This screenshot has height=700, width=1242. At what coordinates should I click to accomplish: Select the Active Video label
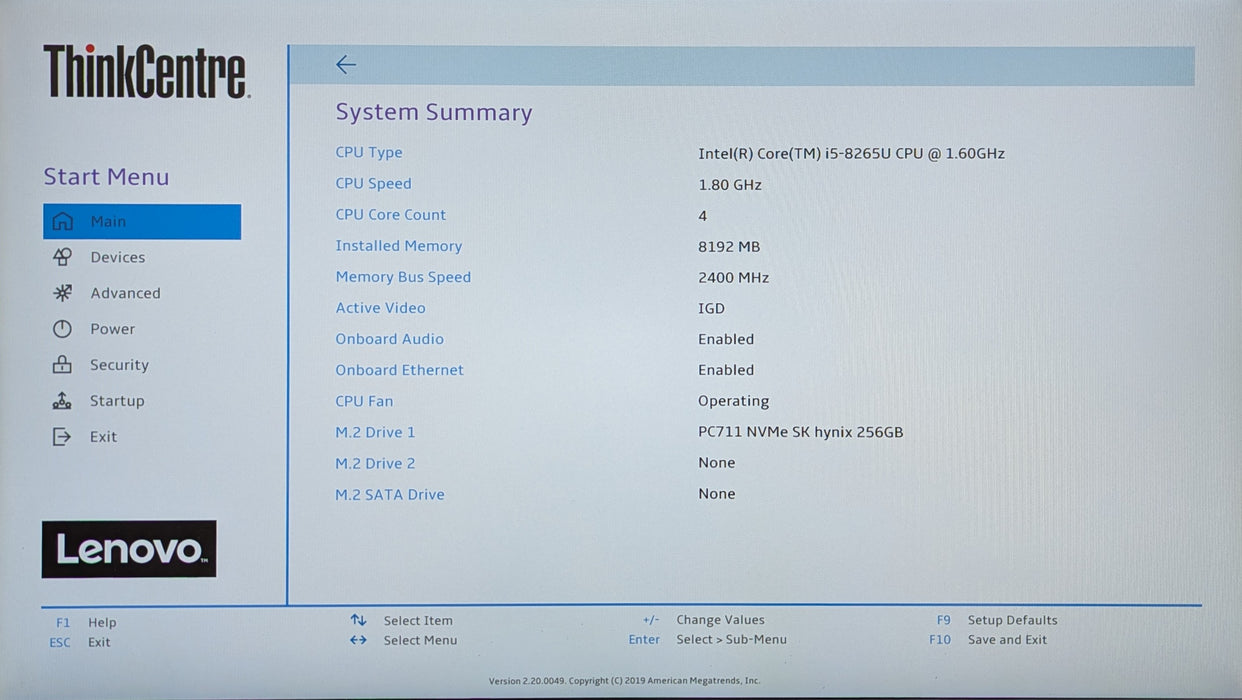point(380,308)
